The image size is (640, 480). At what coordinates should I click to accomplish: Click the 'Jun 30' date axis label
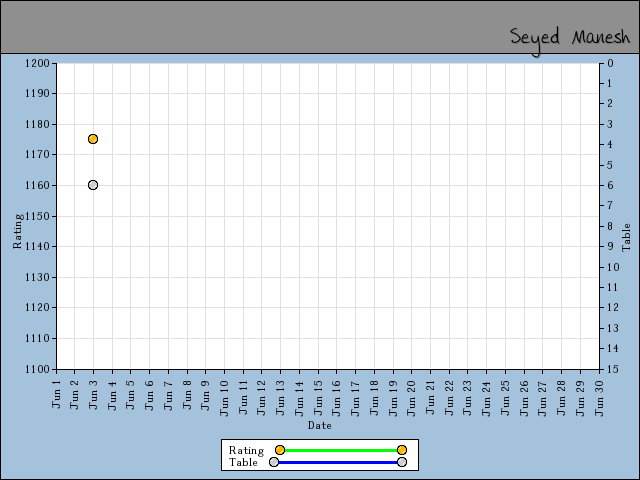tap(599, 398)
